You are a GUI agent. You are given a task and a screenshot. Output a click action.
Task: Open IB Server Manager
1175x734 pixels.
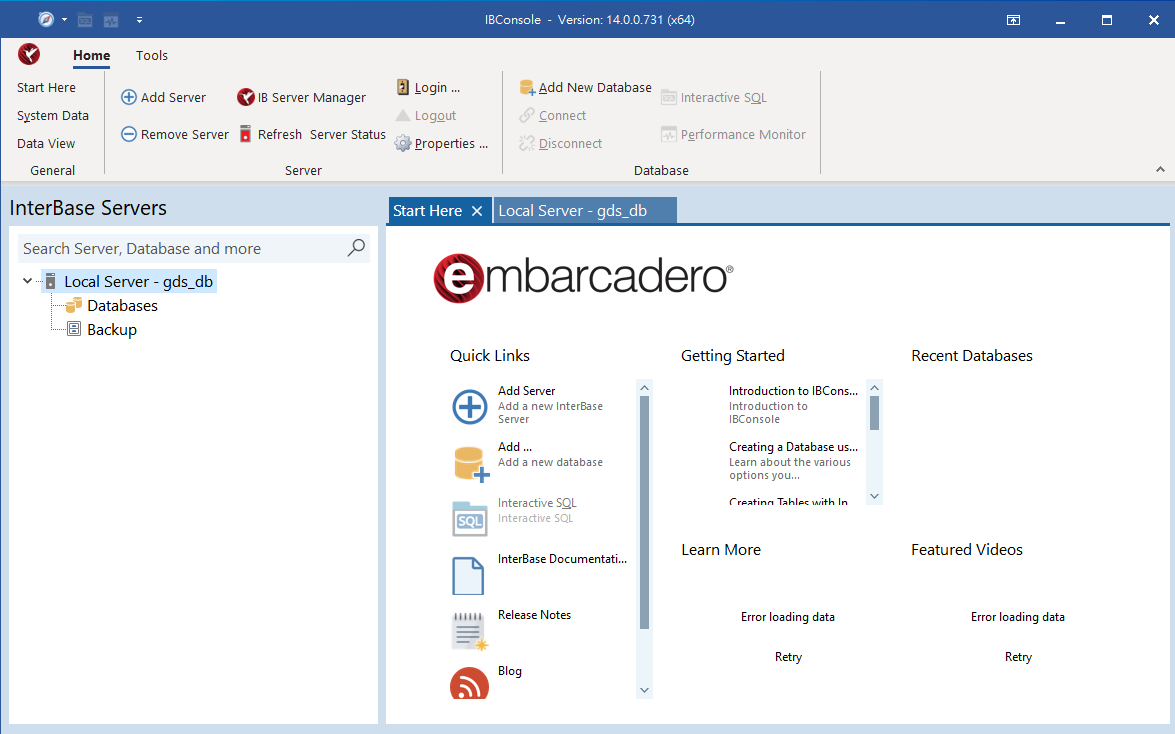pyautogui.click(x=301, y=97)
